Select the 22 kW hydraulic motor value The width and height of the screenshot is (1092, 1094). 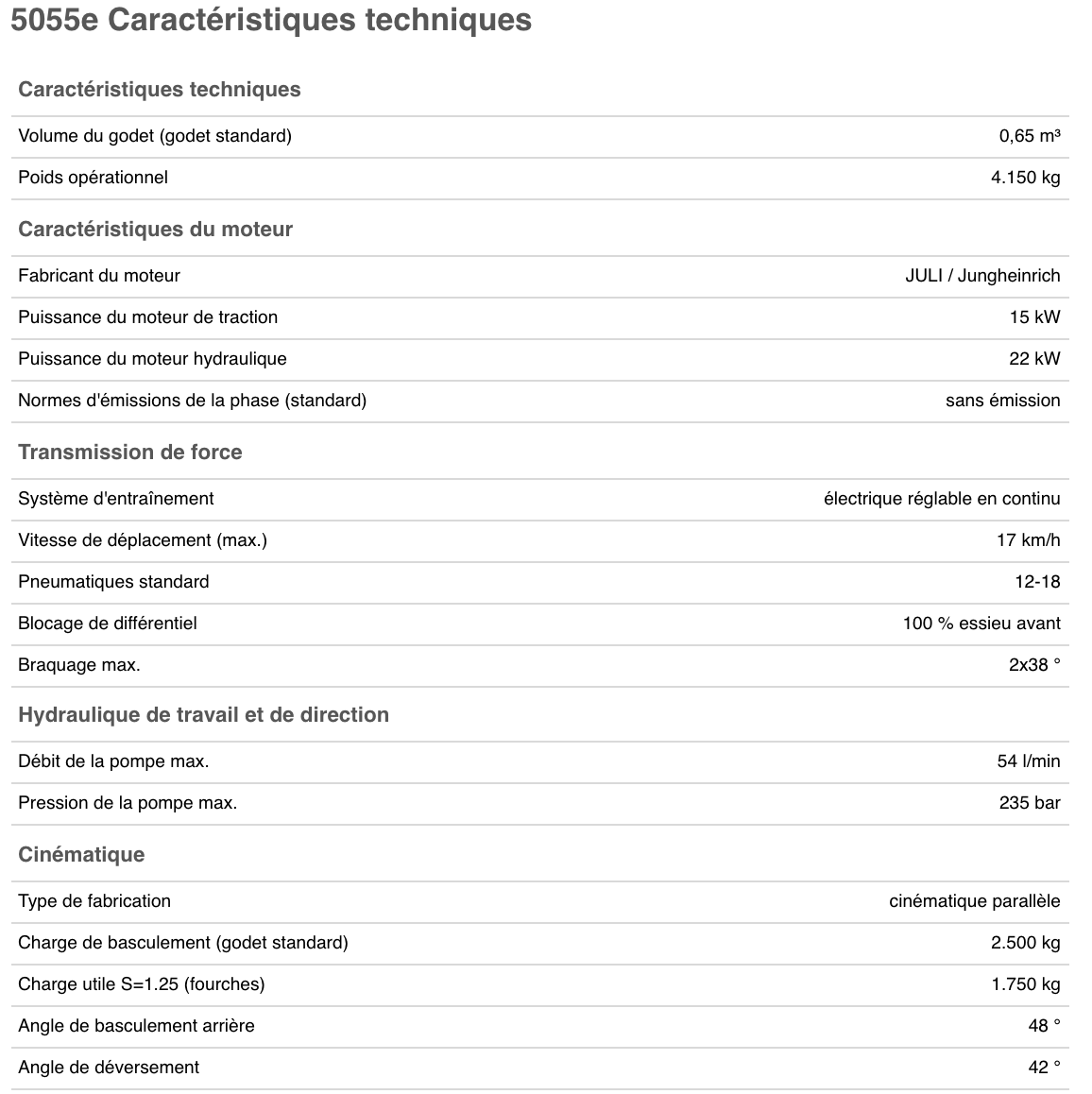[1034, 359]
